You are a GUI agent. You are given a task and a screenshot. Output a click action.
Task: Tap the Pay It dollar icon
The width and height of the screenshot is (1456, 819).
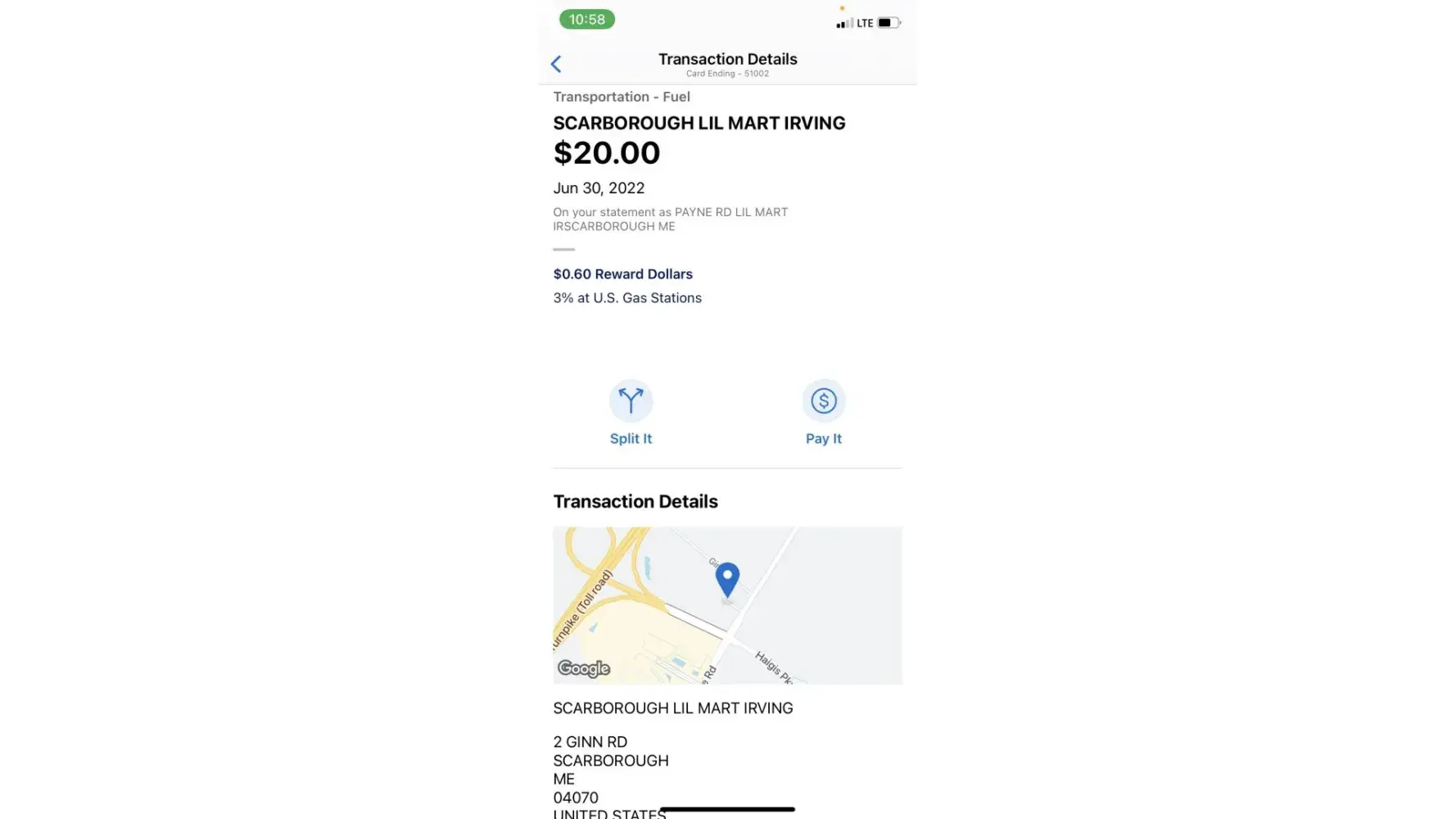[823, 400]
